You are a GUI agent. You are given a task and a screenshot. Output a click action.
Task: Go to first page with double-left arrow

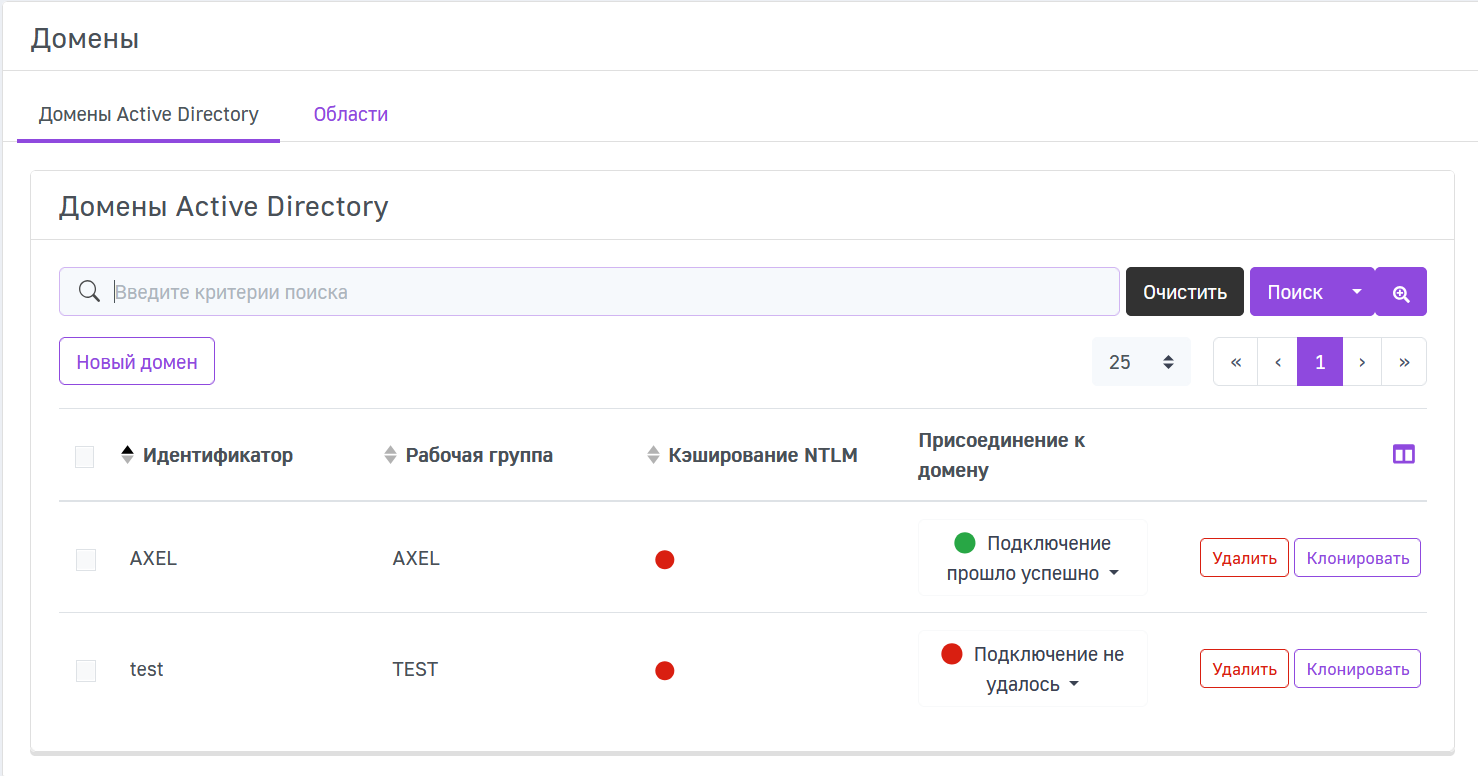(x=1236, y=362)
